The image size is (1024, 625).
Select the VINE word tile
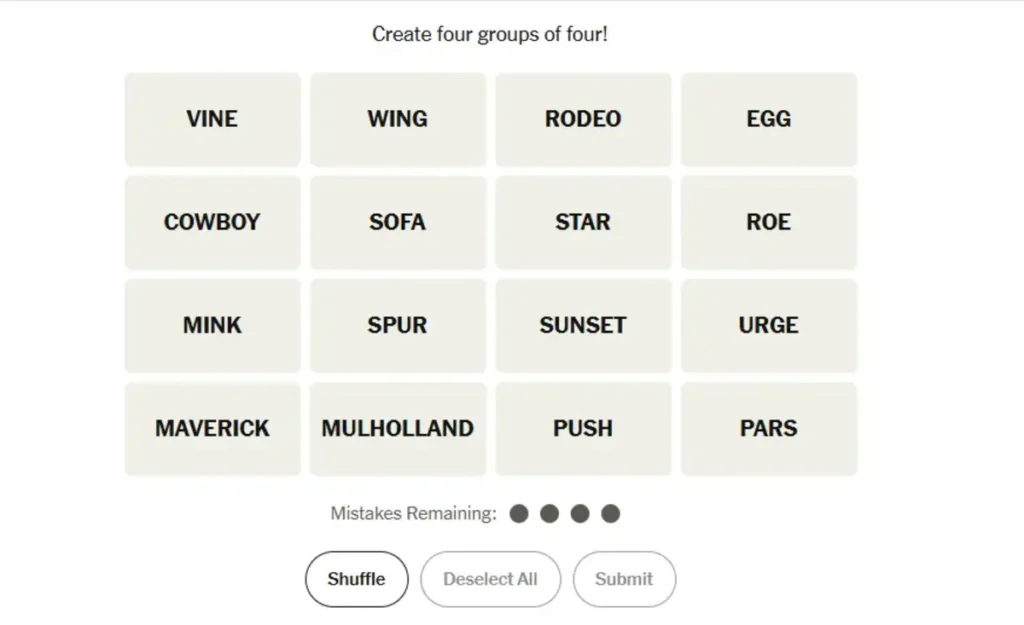212,119
